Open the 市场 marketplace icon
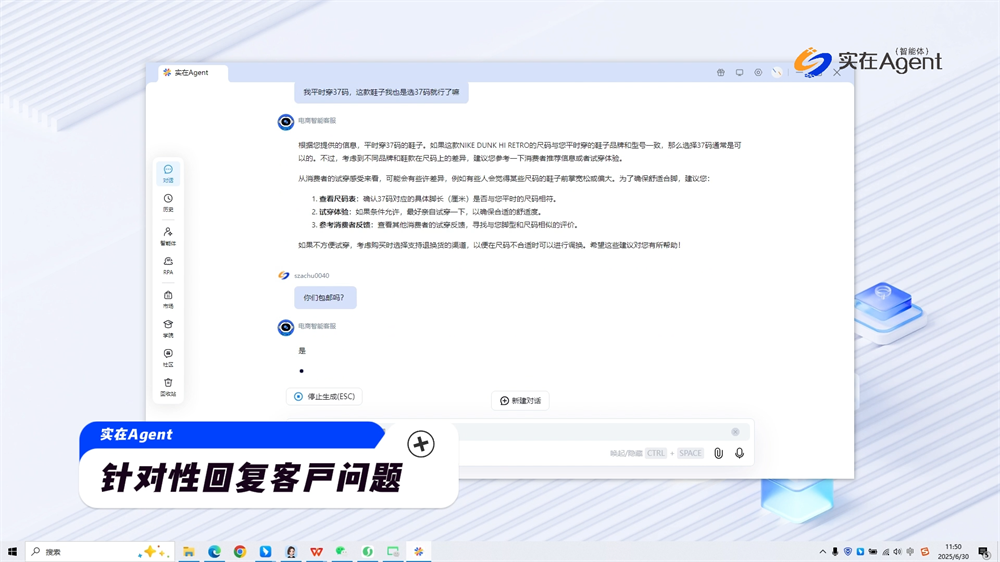Screen dimensions: 1000x562 (x=168, y=298)
